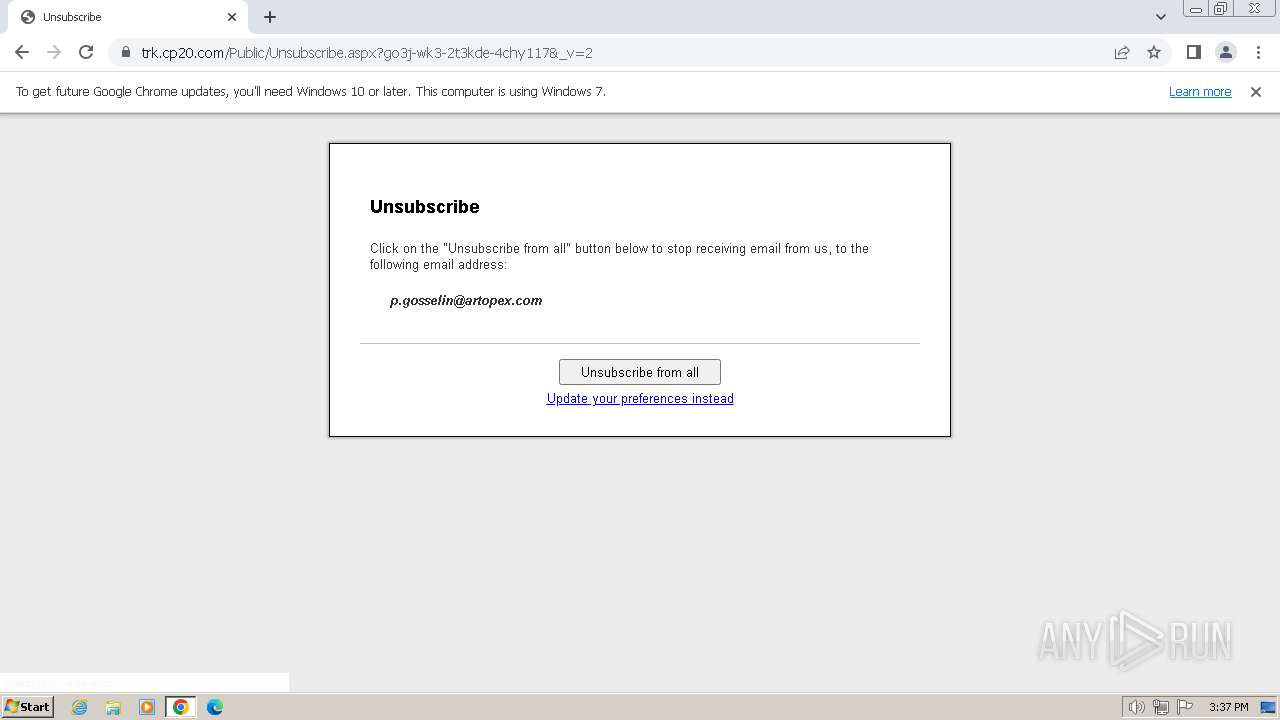Select the Unsubscribe browser tab

pyautogui.click(x=128, y=17)
